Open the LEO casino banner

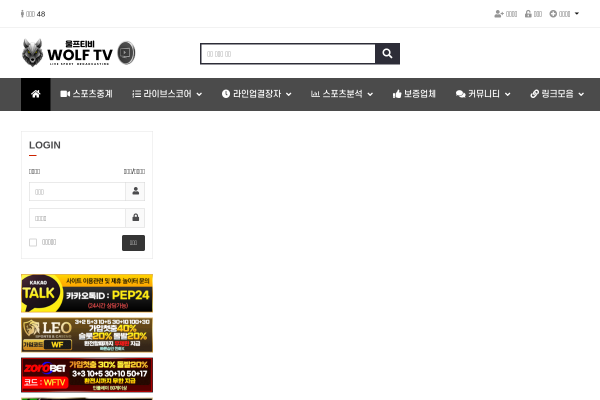87,335
